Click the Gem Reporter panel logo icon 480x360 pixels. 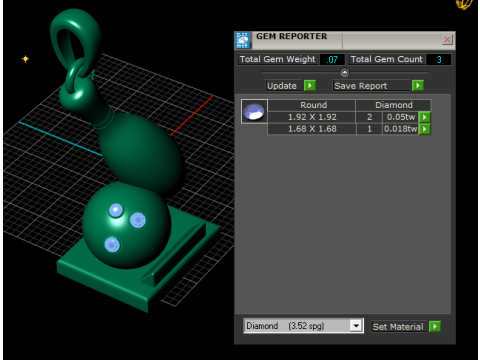click(x=243, y=40)
